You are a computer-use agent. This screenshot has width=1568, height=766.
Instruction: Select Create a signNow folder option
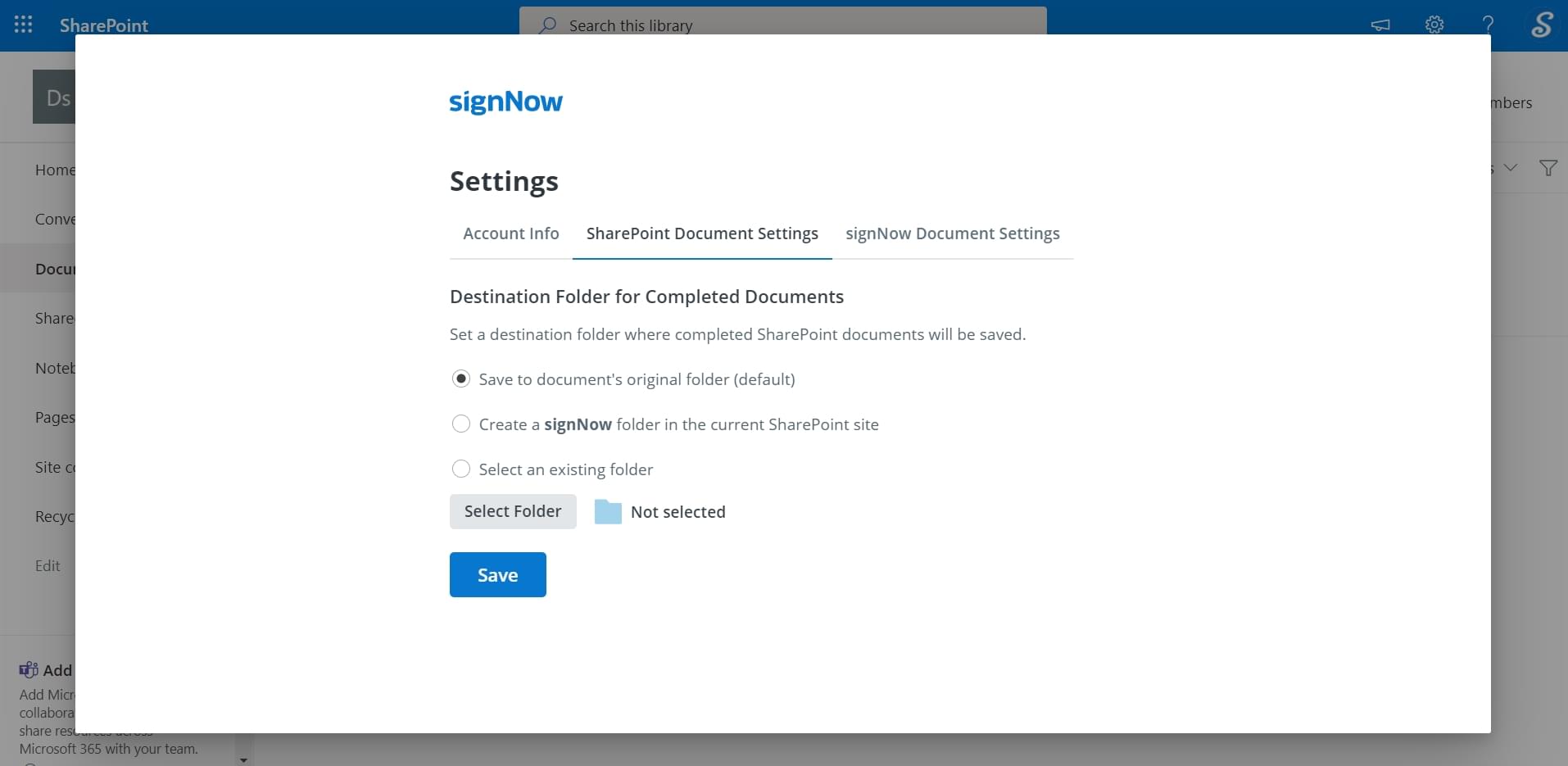(x=461, y=424)
